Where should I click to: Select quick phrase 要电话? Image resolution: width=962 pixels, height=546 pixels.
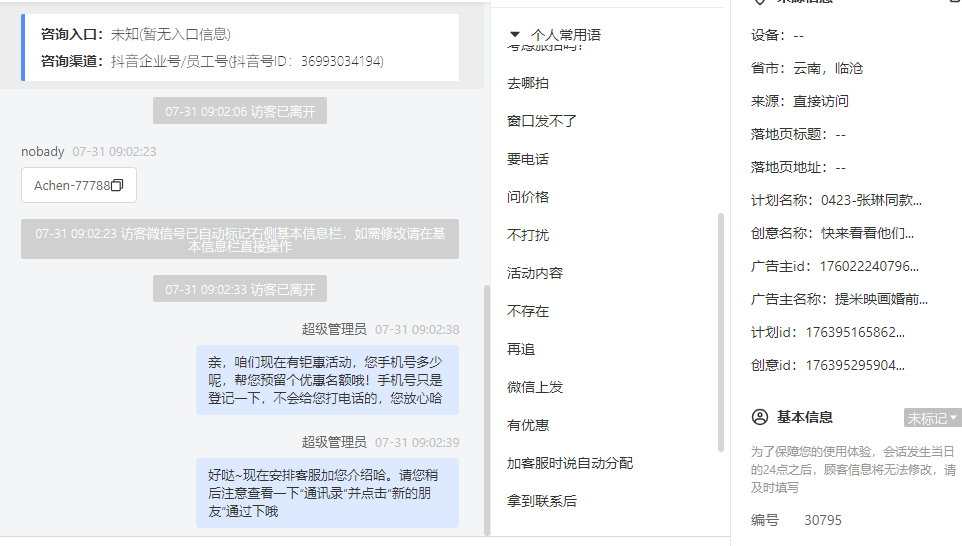528,160
